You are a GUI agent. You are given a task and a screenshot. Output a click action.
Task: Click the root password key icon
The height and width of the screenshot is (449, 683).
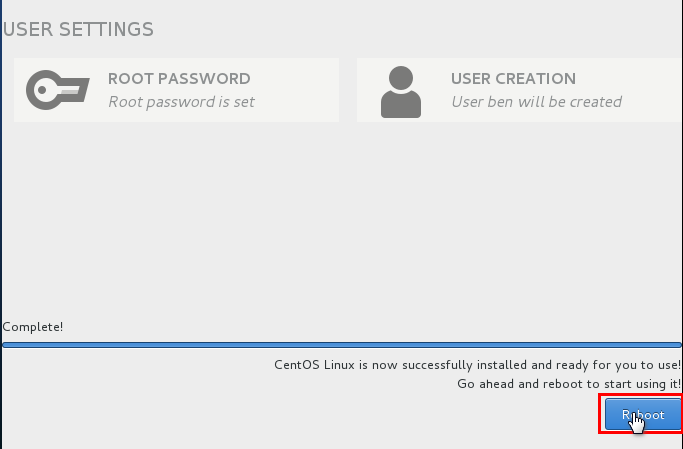[x=58, y=90]
